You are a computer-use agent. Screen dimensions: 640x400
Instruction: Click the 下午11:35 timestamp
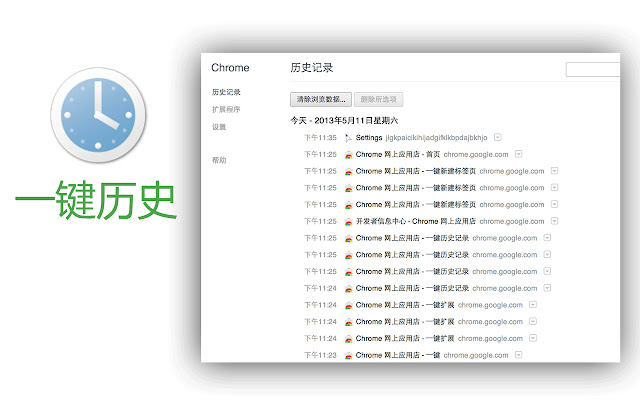coord(320,138)
